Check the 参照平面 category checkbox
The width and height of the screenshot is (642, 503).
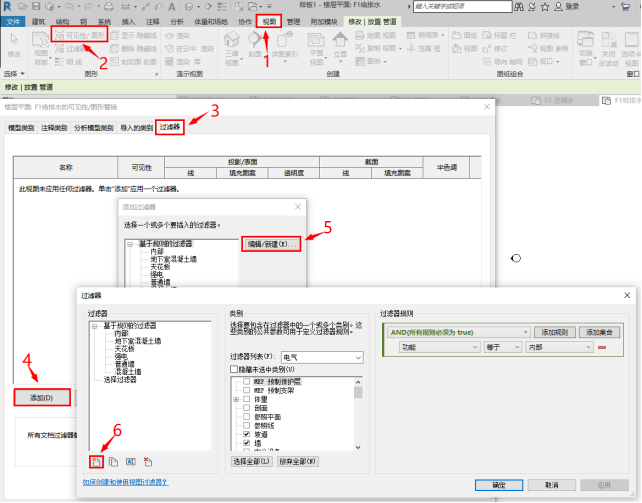point(246,417)
